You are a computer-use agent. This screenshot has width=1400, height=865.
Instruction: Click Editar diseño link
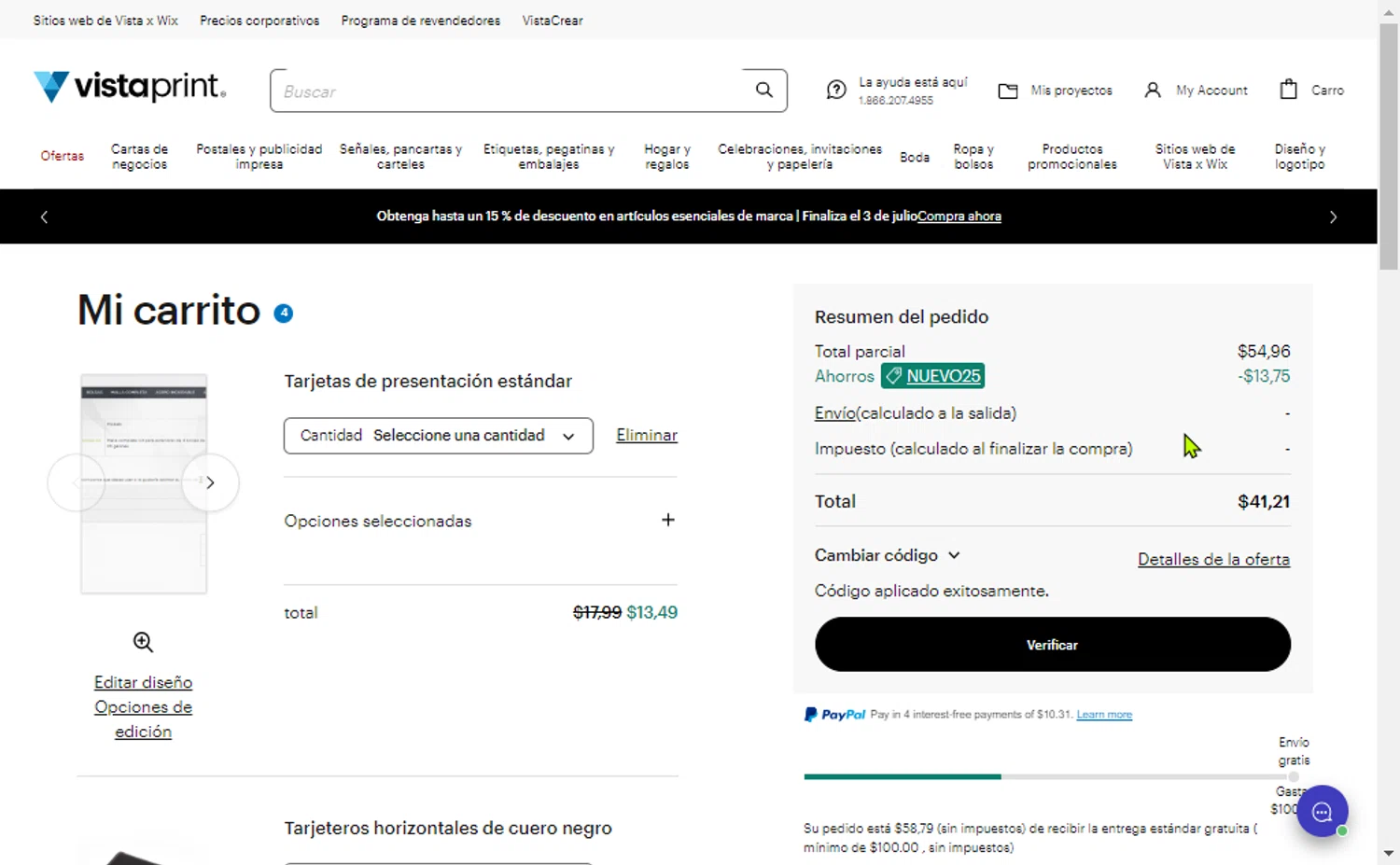143,682
